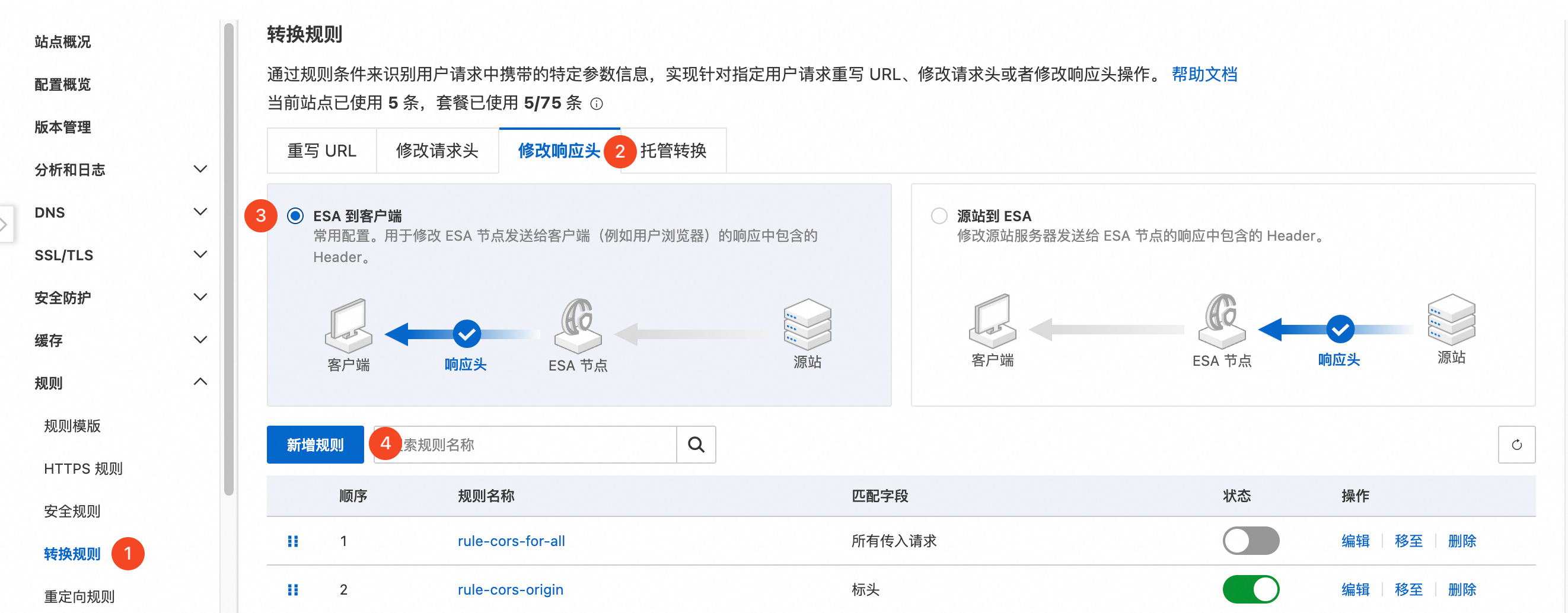Click 编辑 for rule-cors-for-all
Image resolution: width=1568 pixels, height=613 pixels.
pos(1356,541)
